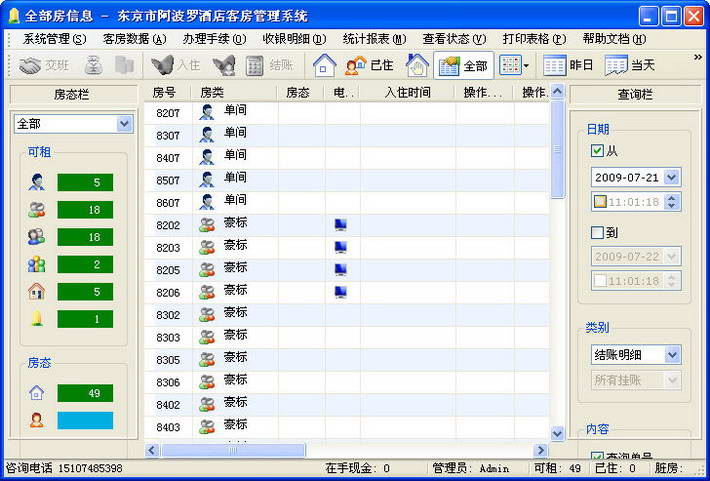The image size is (710, 481).
Task: Open the 2009-07-21 date dropdown
Action: pyautogui.click(x=672, y=177)
